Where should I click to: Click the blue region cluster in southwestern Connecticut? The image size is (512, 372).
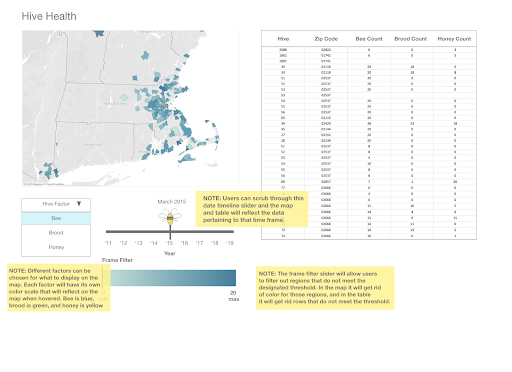[x=49, y=171]
